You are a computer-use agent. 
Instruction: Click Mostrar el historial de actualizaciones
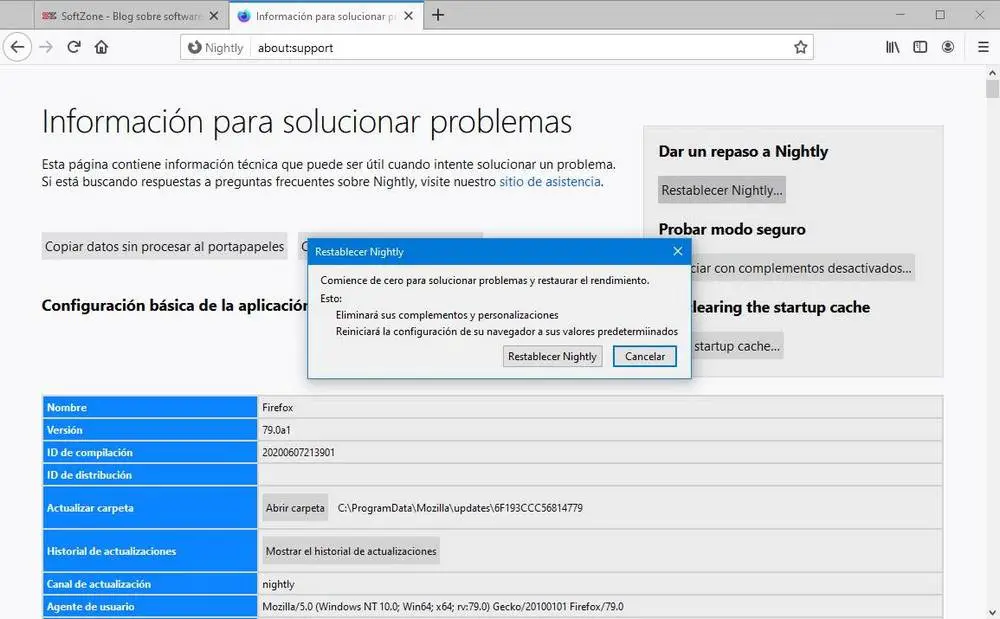pyautogui.click(x=351, y=551)
